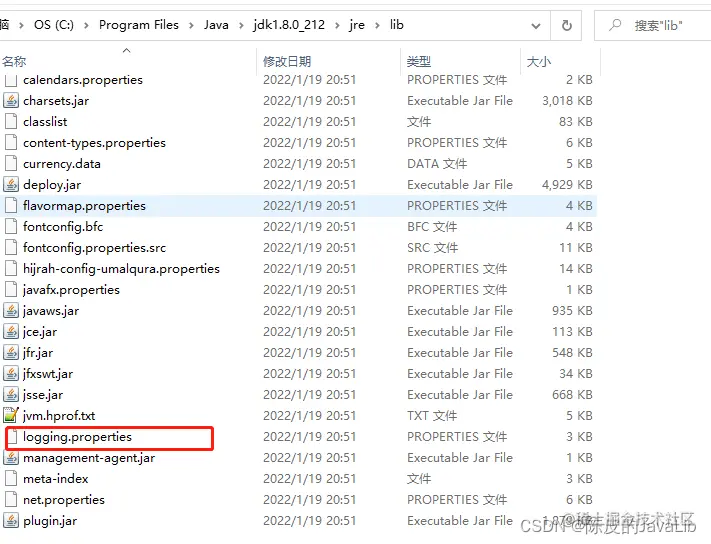
Task: Select net.properties file name
Action: 64,500
